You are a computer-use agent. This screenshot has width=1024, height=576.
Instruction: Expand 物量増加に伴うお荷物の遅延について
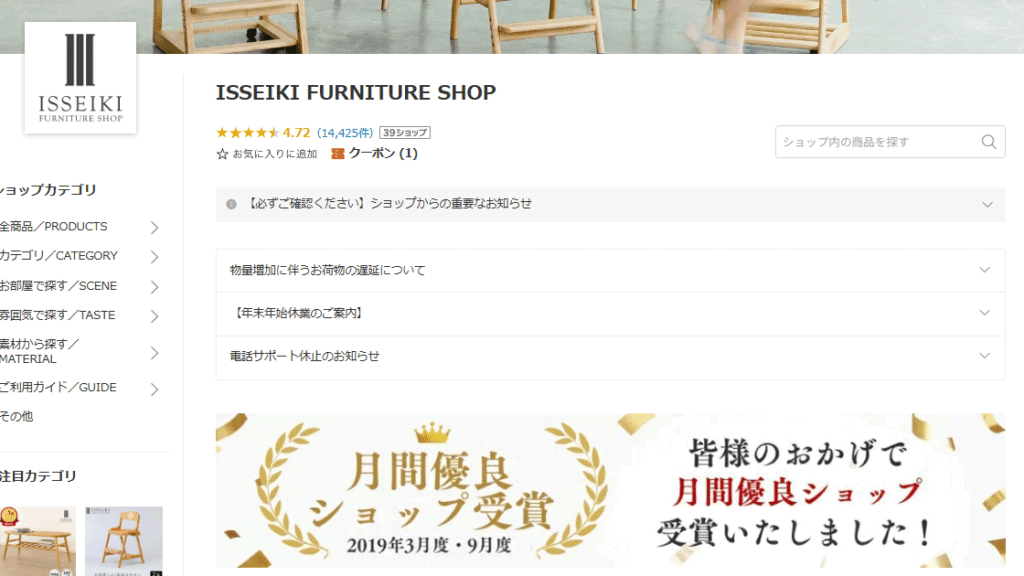click(x=611, y=270)
